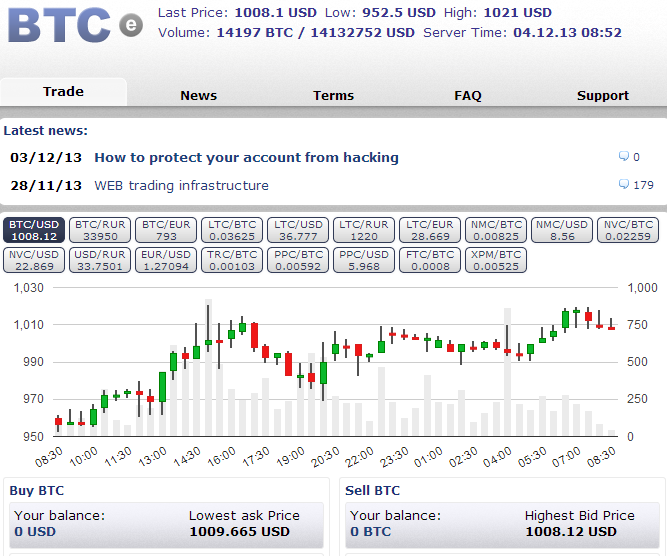Click the 16:00 time label on chart

click(x=222, y=456)
